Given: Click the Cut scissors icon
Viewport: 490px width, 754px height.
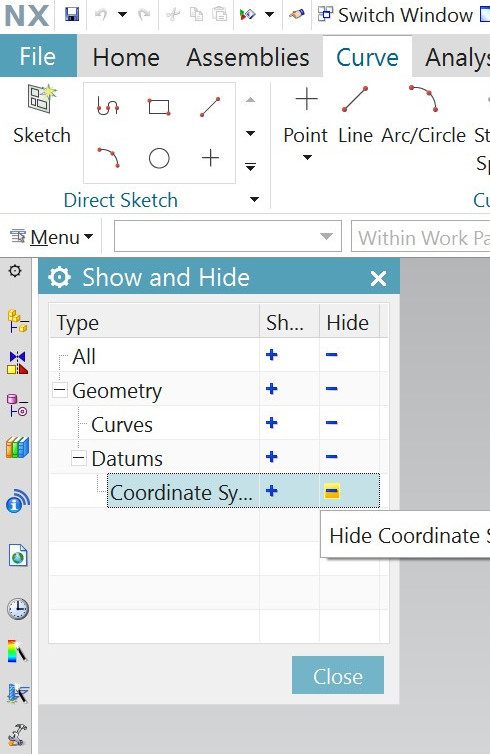Looking at the screenshot, I should (x=173, y=14).
